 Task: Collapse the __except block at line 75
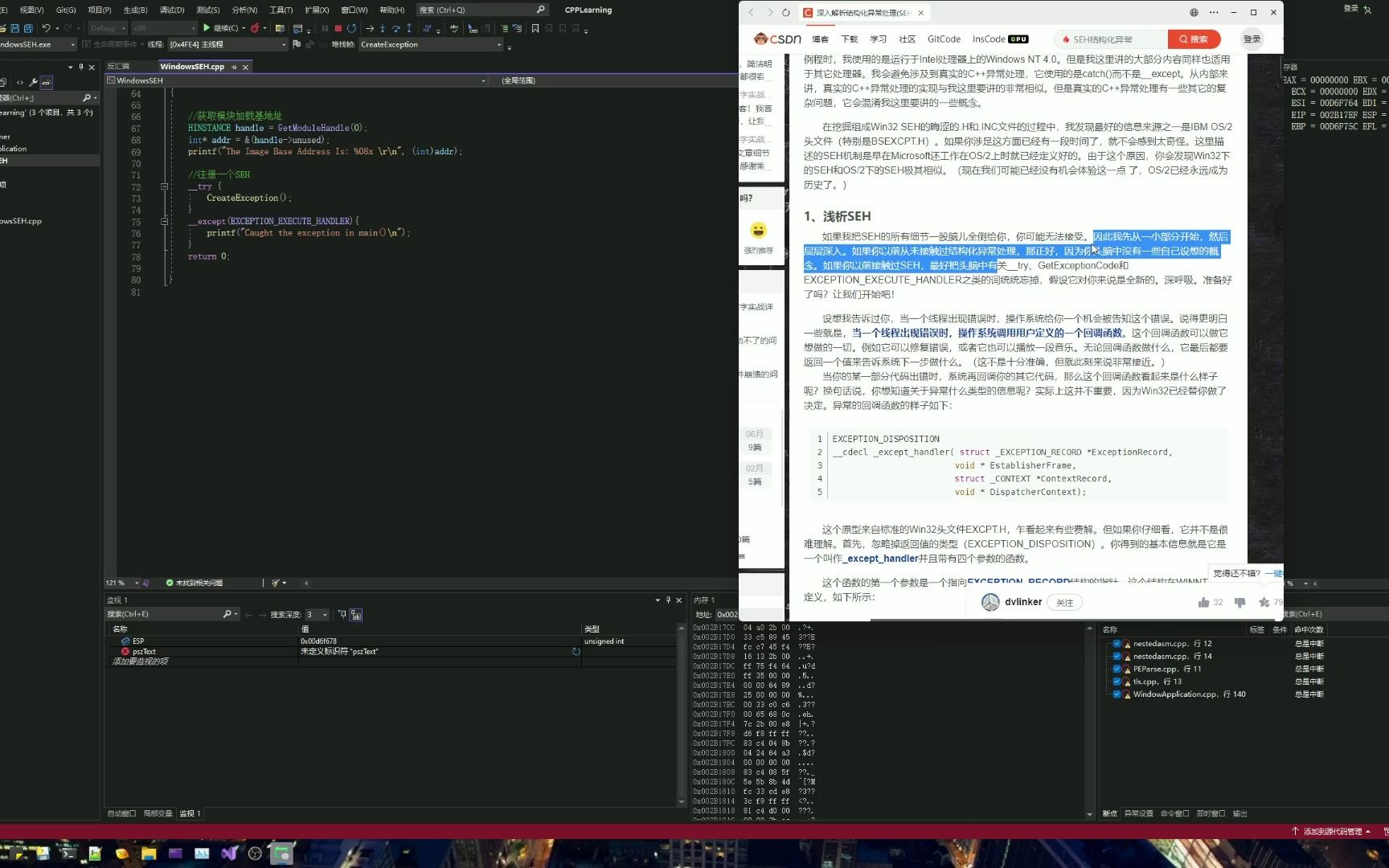click(x=164, y=221)
